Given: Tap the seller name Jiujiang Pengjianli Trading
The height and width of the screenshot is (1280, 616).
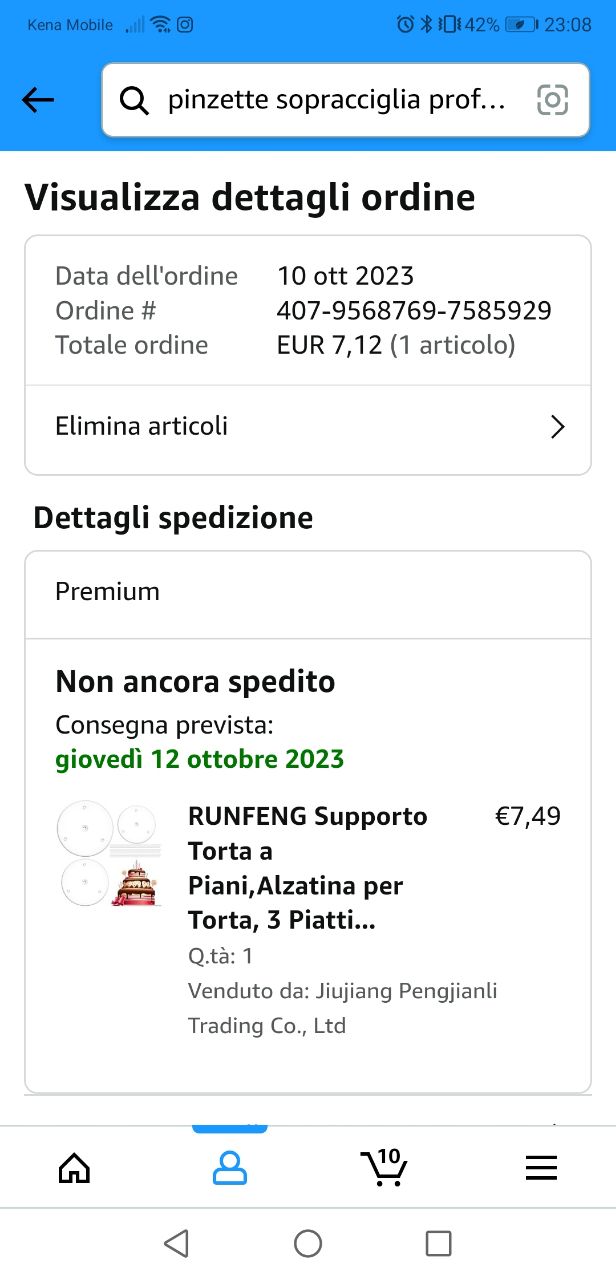Looking at the screenshot, I should [x=343, y=1008].
